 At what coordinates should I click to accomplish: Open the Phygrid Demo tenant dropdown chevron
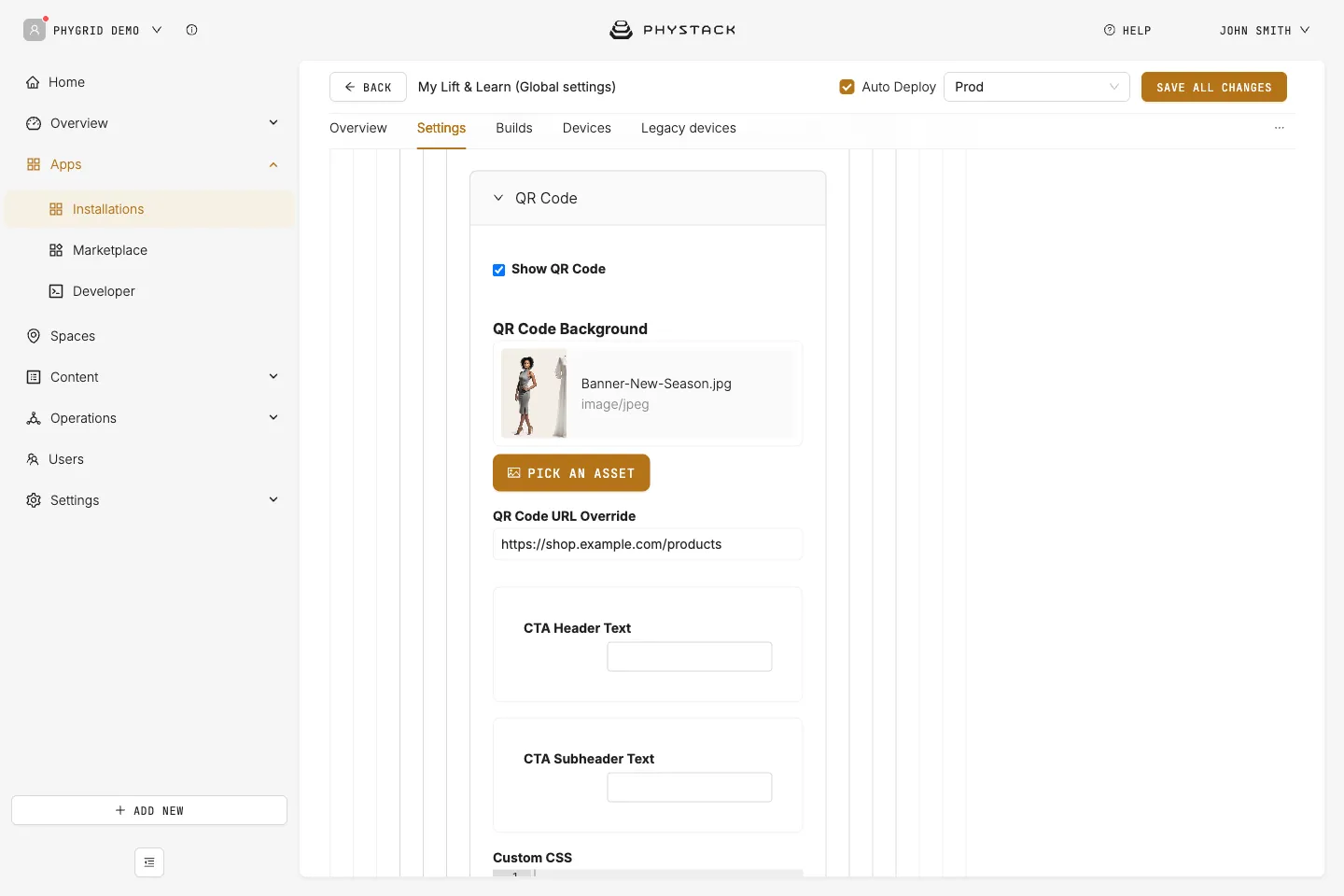pyautogui.click(x=157, y=30)
